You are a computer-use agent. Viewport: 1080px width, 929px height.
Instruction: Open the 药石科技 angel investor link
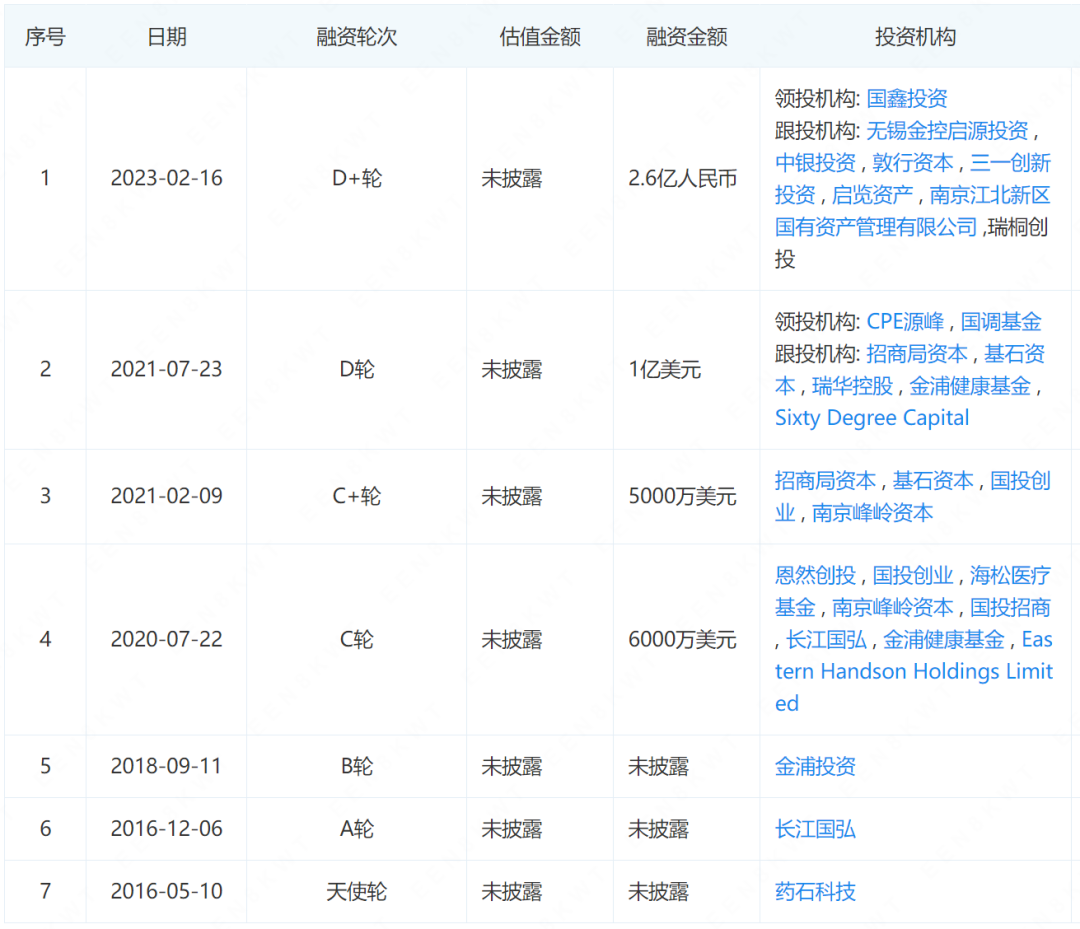click(x=815, y=892)
